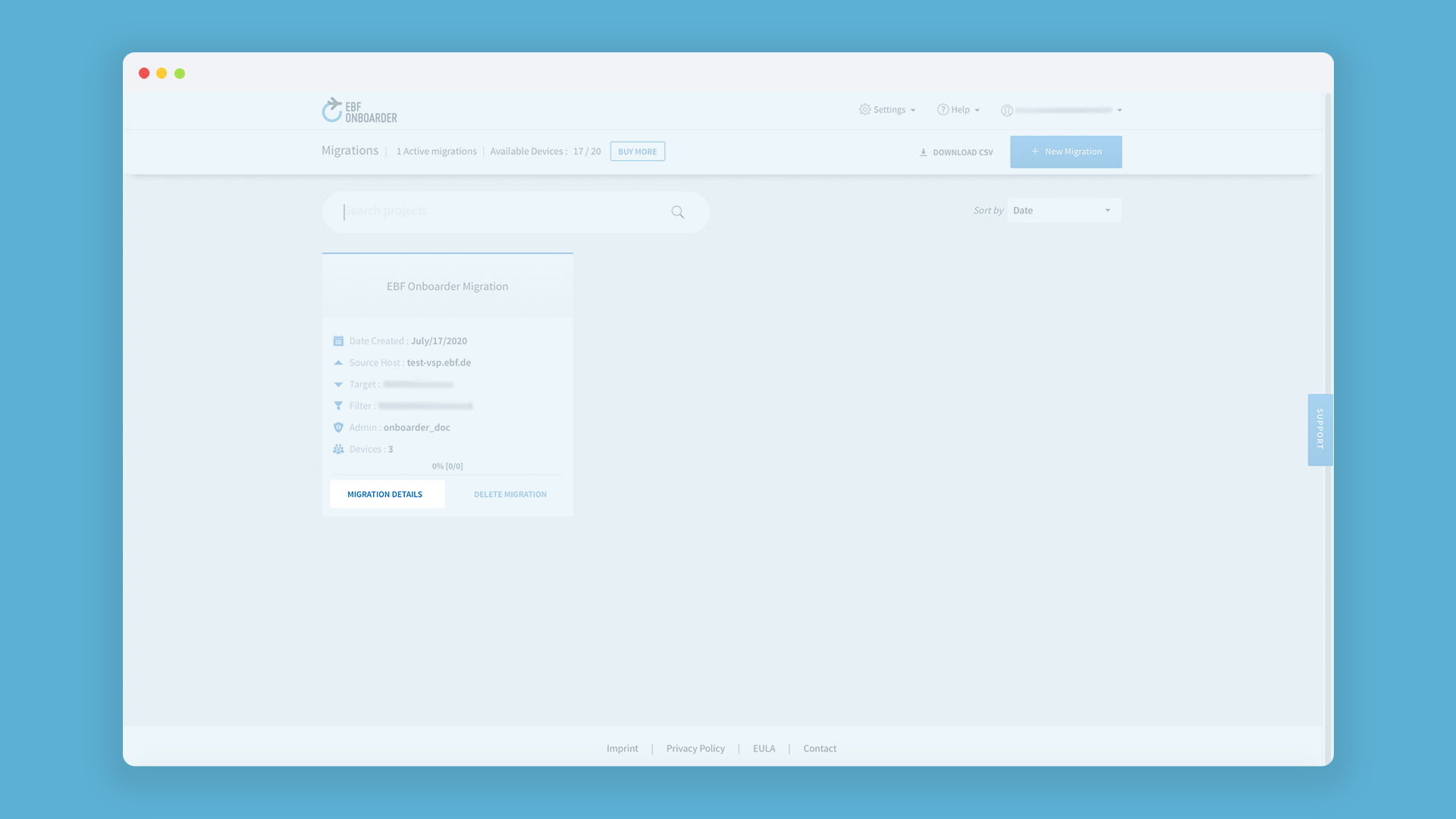Click the Filter funnel icon

pyautogui.click(x=338, y=406)
